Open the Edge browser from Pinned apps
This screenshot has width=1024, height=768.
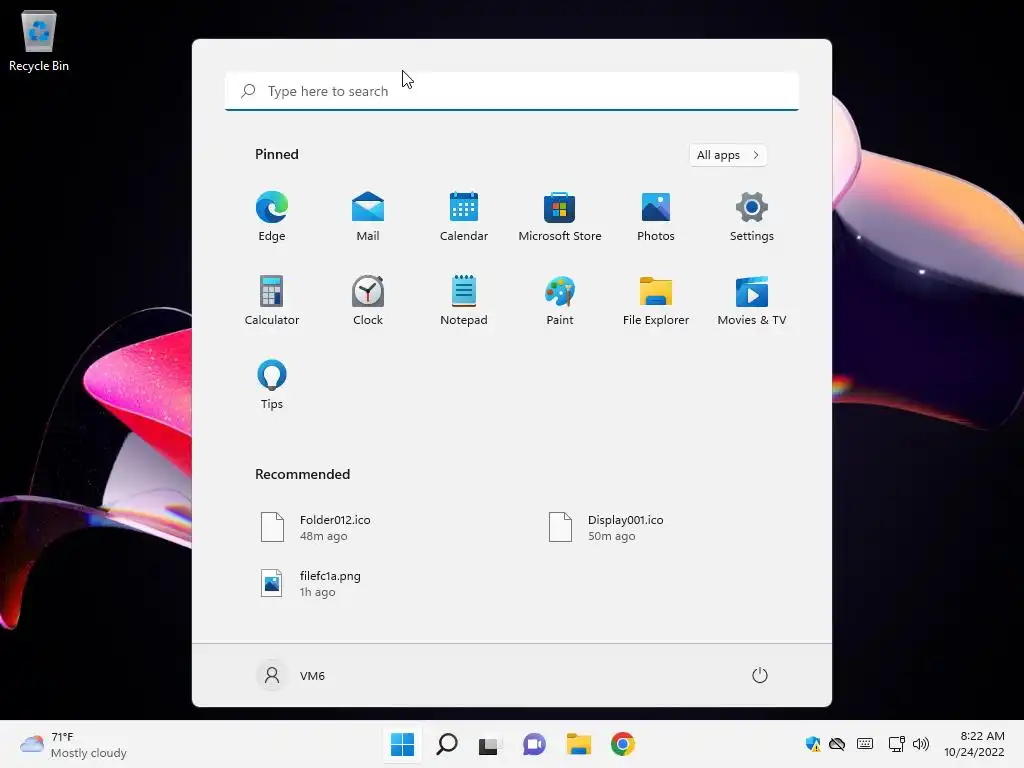point(272,216)
